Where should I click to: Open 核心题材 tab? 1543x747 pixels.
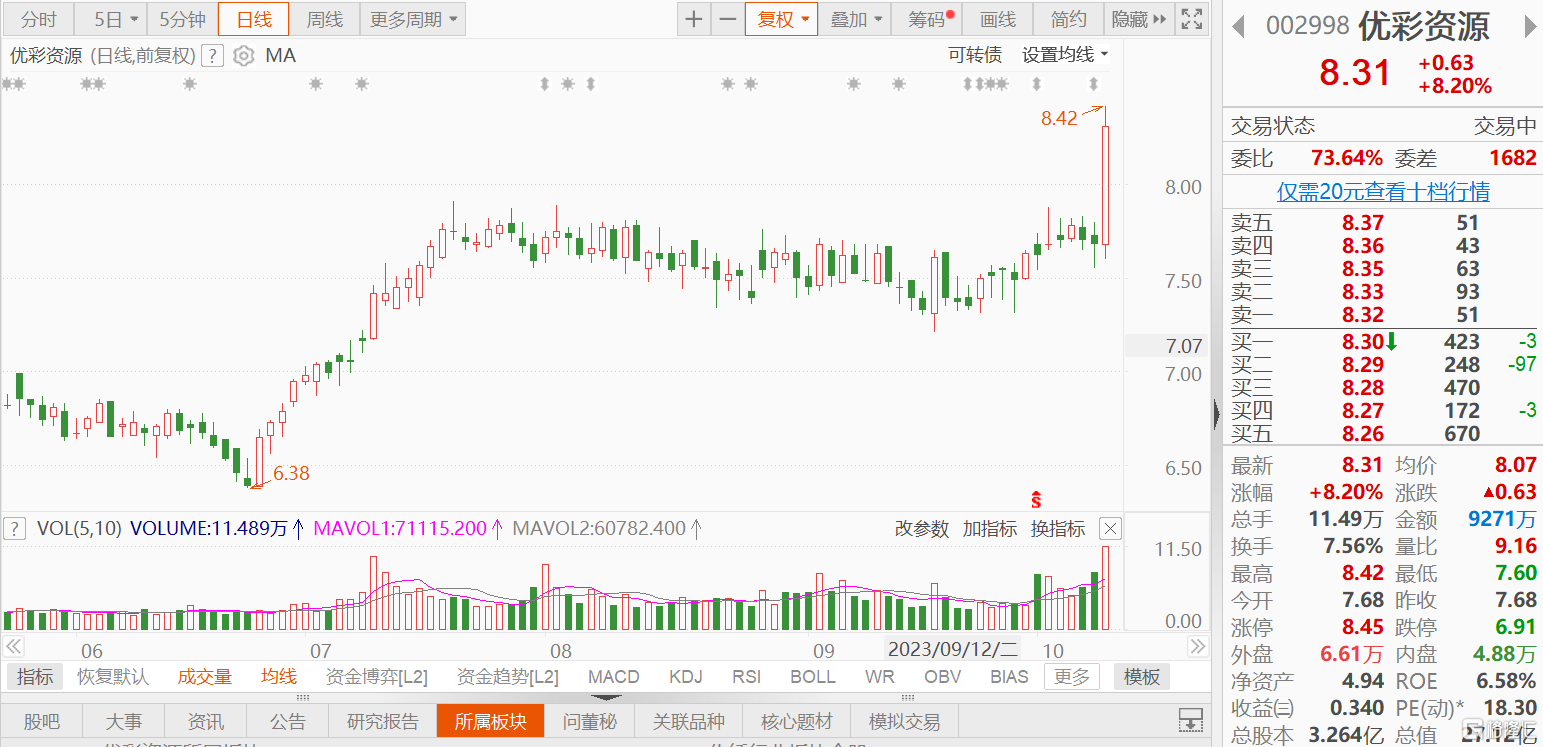(x=797, y=721)
